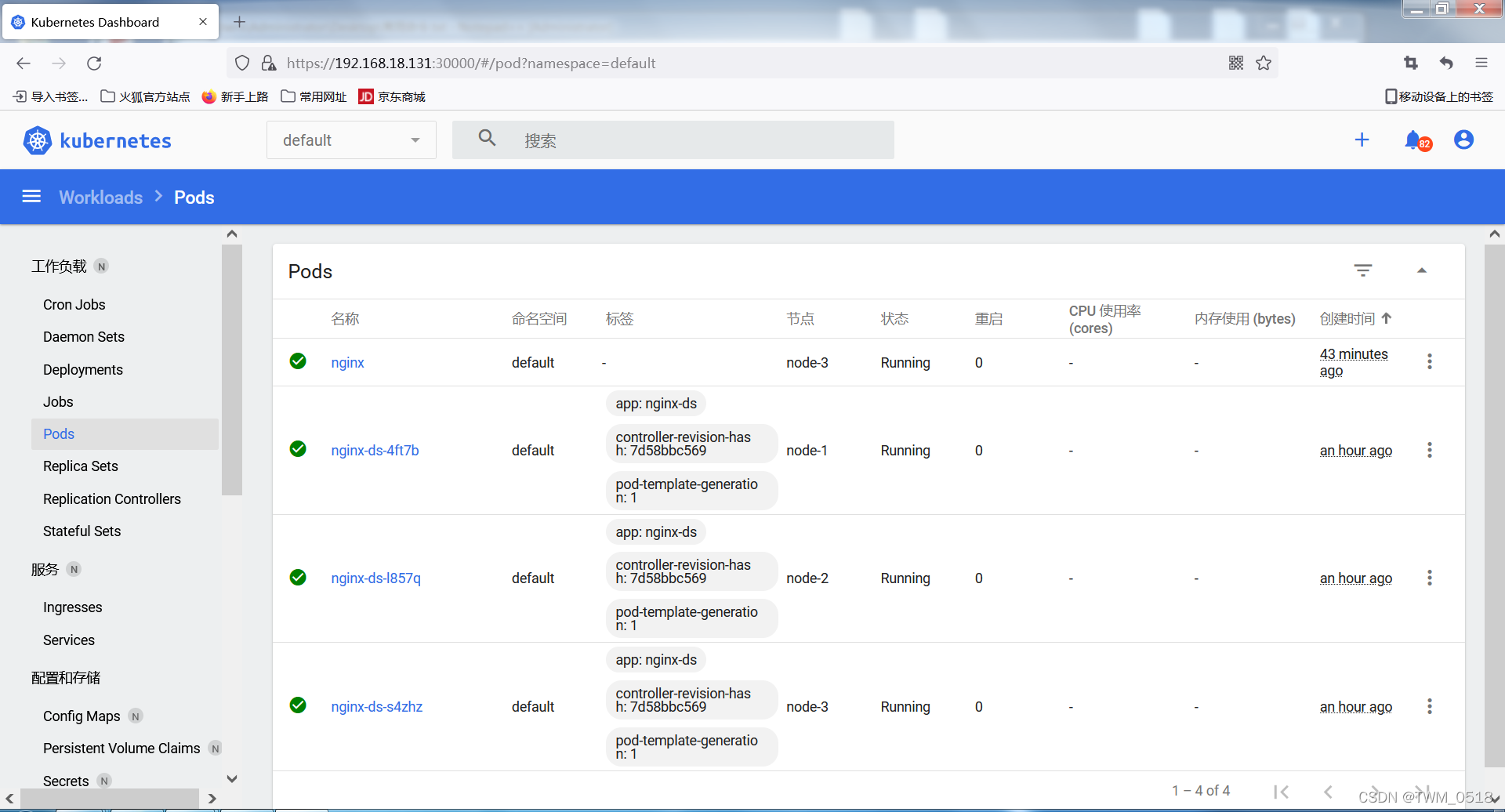Sort by the 创建时间 column header
This screenshot has width=1505, height=812.
pos(1347,319)
